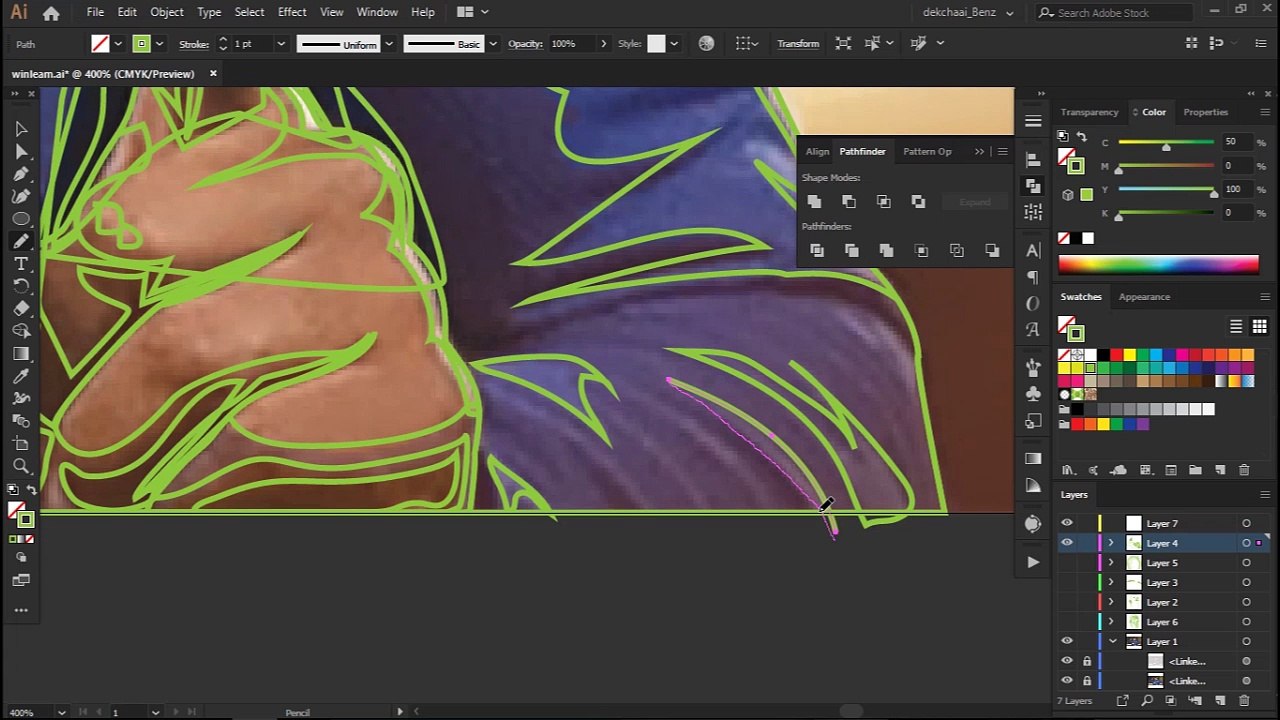Image resolution: width=1280 pixels, height=720 pixels.
Task: Collapse Layer 1 contents
Action: click(1112, 641)
